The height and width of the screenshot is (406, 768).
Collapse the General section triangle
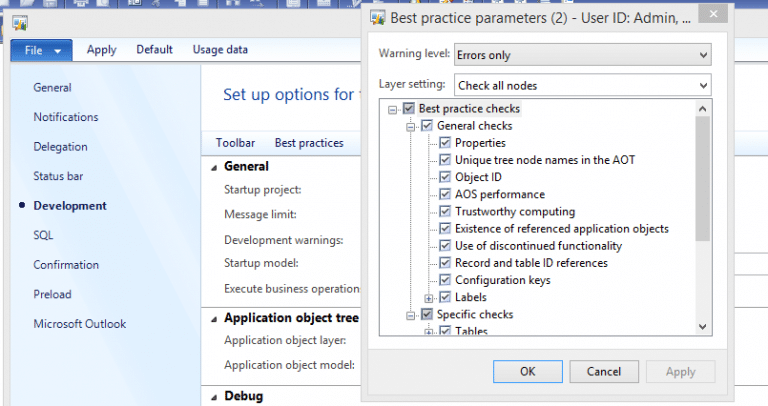tap(215, 168)
